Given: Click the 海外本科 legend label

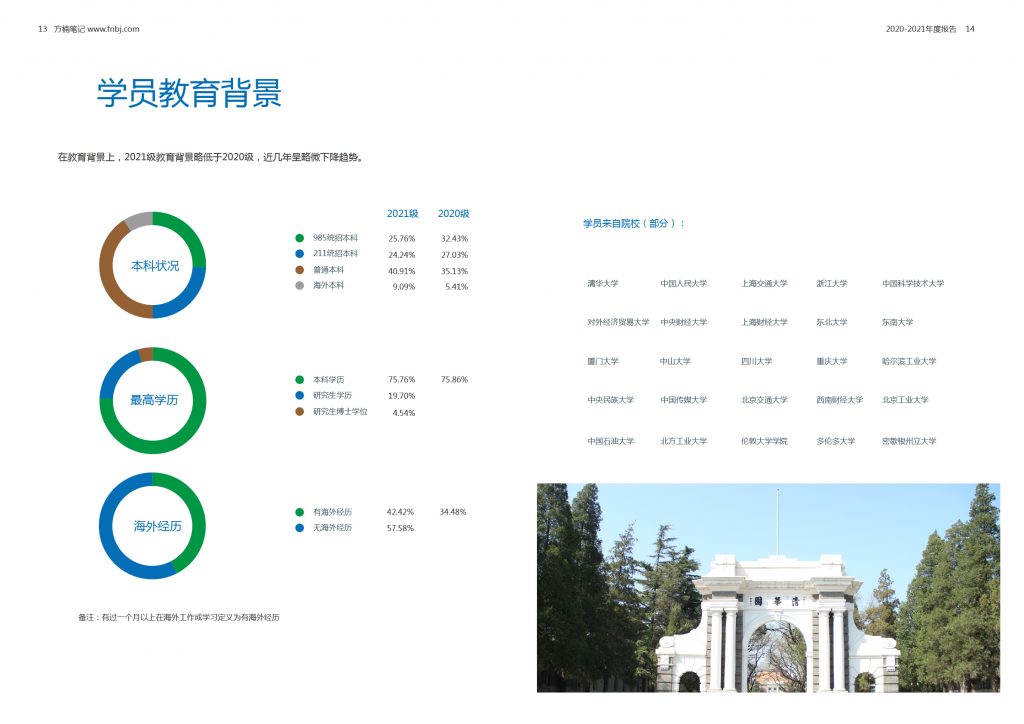Looking at the screenshot, I should tap(328, 285).
